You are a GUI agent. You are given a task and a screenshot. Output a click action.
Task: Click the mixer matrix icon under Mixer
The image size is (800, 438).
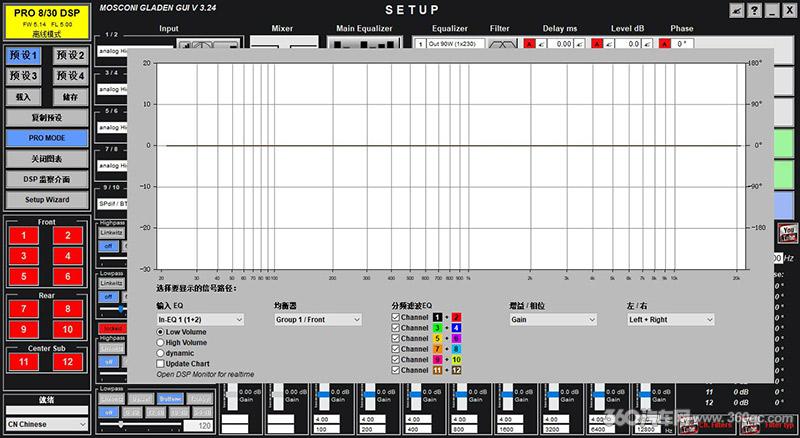click(x=284, y=43)
